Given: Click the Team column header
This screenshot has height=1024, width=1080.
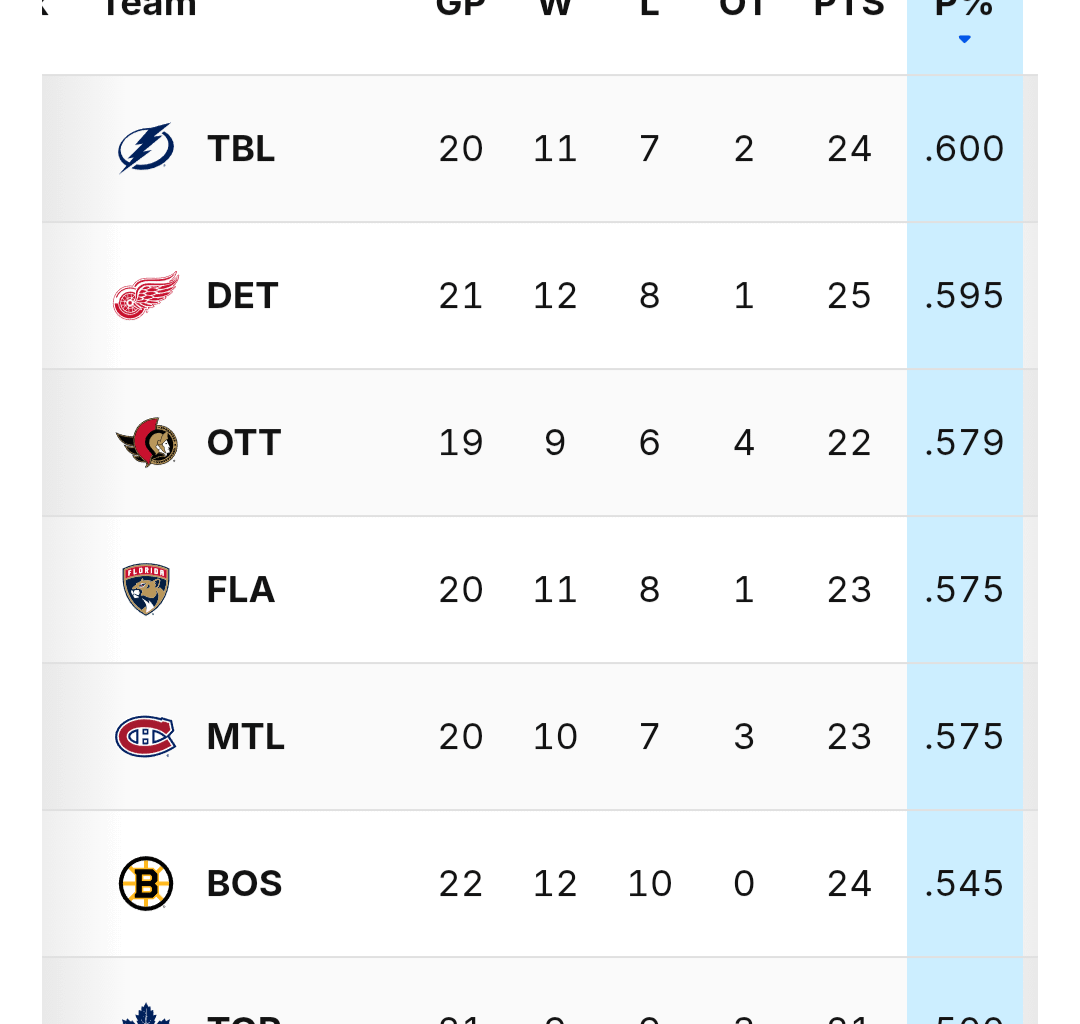Looking at the screenshot, I should pyautogui.click(x=148, y=8).
